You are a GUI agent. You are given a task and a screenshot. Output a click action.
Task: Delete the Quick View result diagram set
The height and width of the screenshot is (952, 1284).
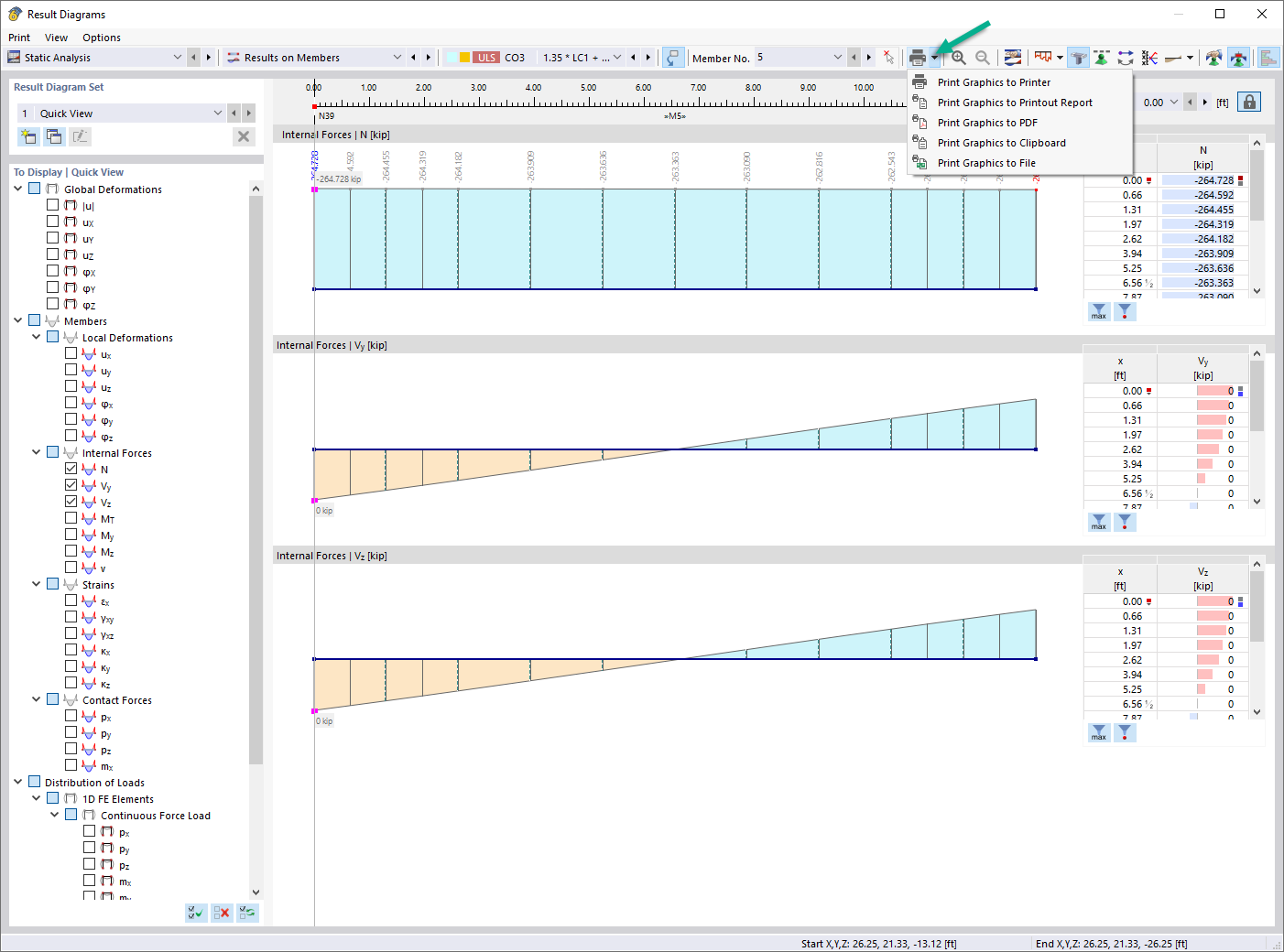pos(244,135)
